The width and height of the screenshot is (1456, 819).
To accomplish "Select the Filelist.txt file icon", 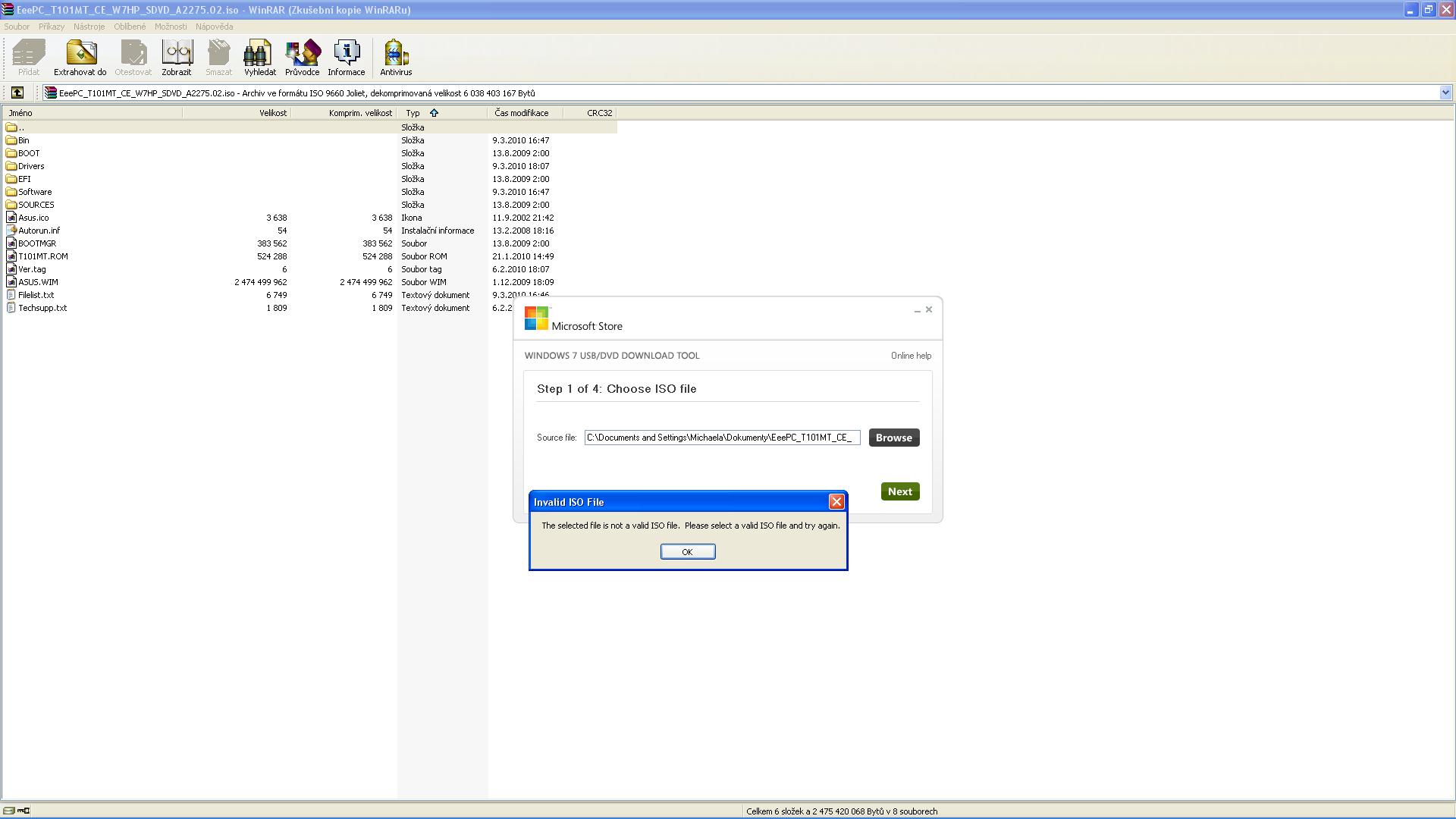I will tap(11, 295).
